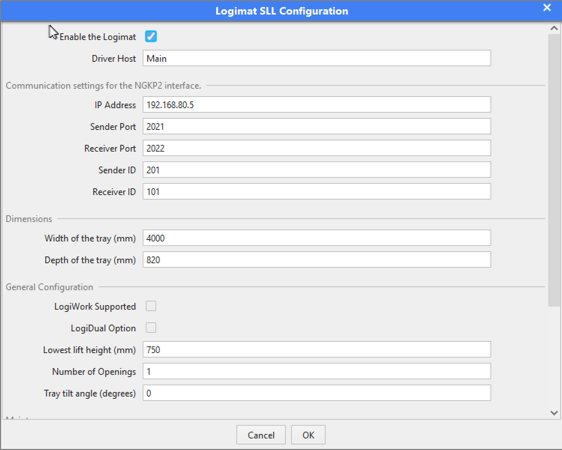This screenshot has height=450, width=562.
Task: Edit the Sender ID field
Action: pos(317,170)
